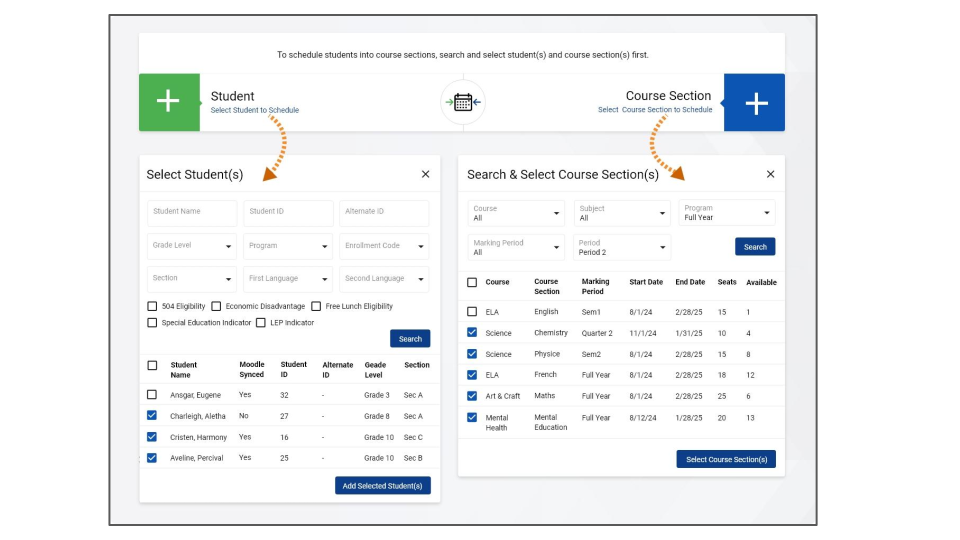Close the Search & Select Course Section(s) panel

click(x=770, y=174)
